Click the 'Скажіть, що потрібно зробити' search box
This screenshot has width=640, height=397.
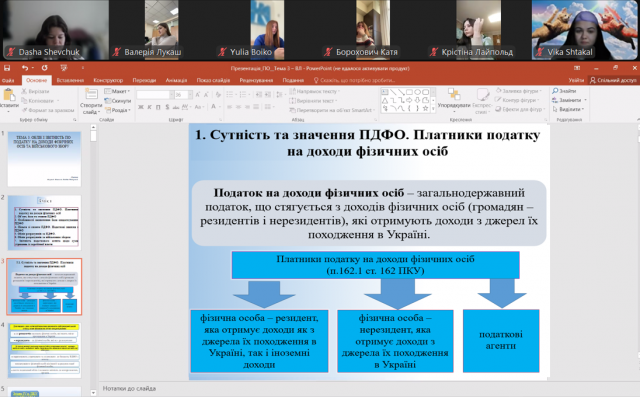(x=354, y=80)
